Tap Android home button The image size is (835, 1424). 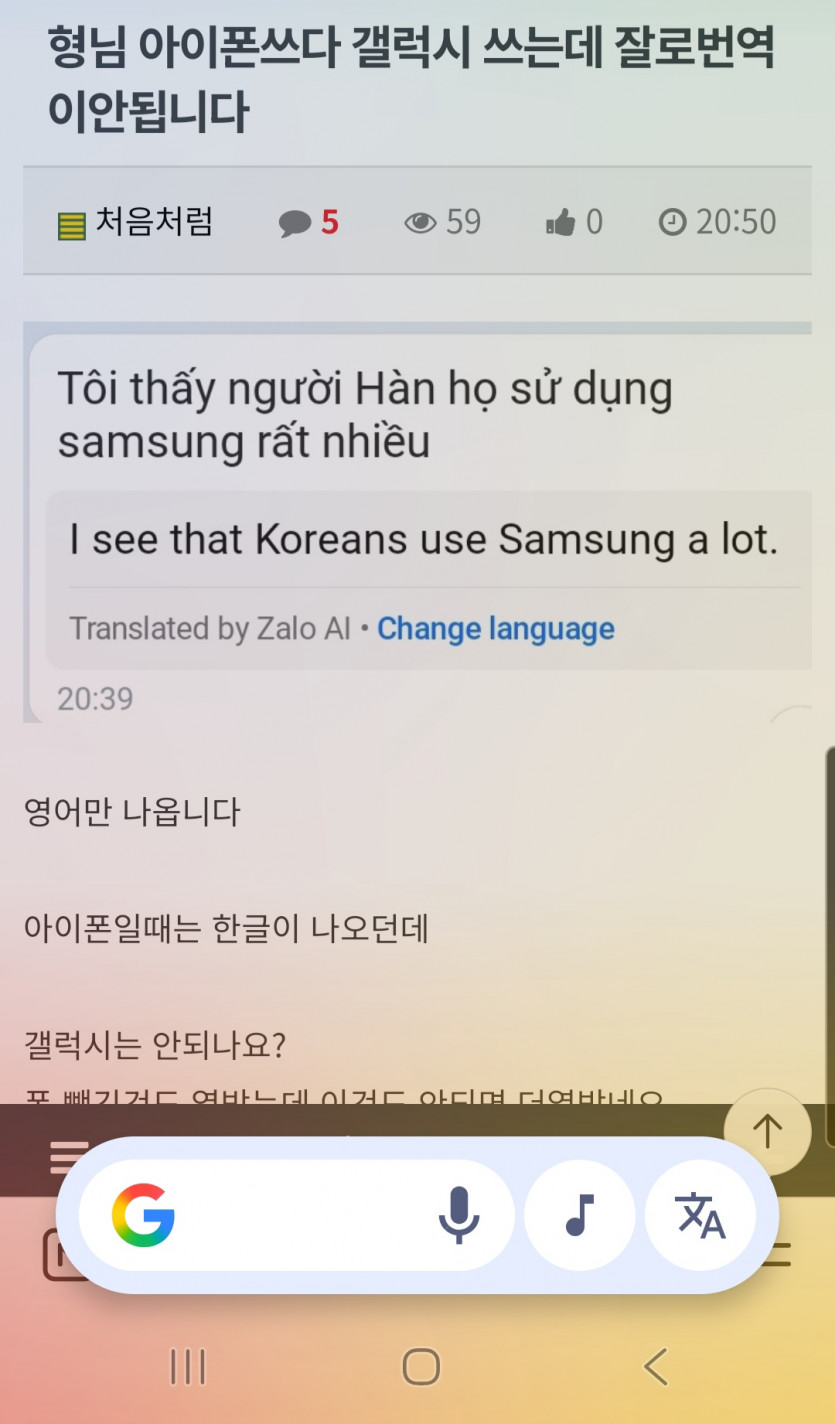(421, 1366)
